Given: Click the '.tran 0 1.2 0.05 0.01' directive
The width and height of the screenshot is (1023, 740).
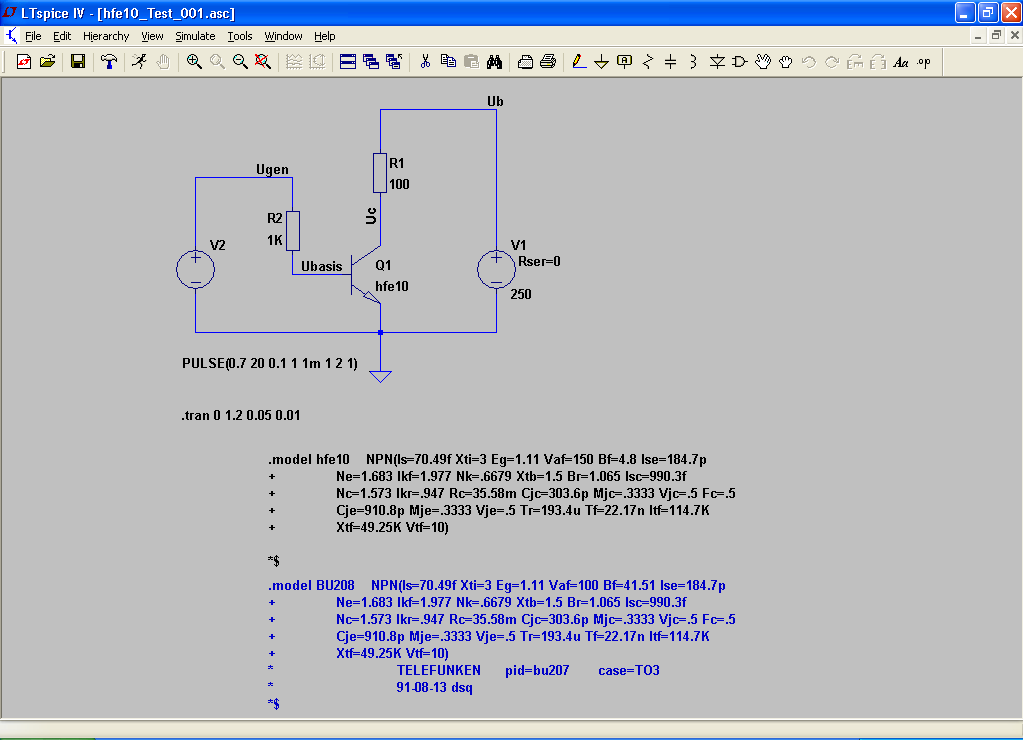Looking at the screenshot, I should click(241, 415).
